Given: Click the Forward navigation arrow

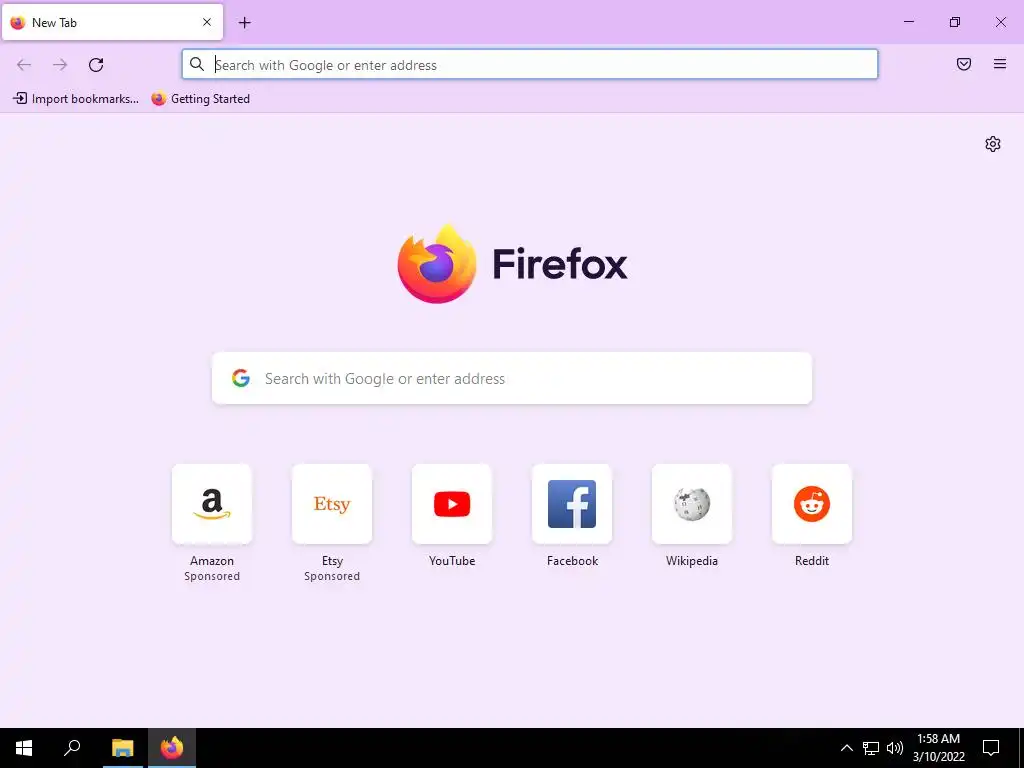Looking at the screenshot, I should 60,65.
